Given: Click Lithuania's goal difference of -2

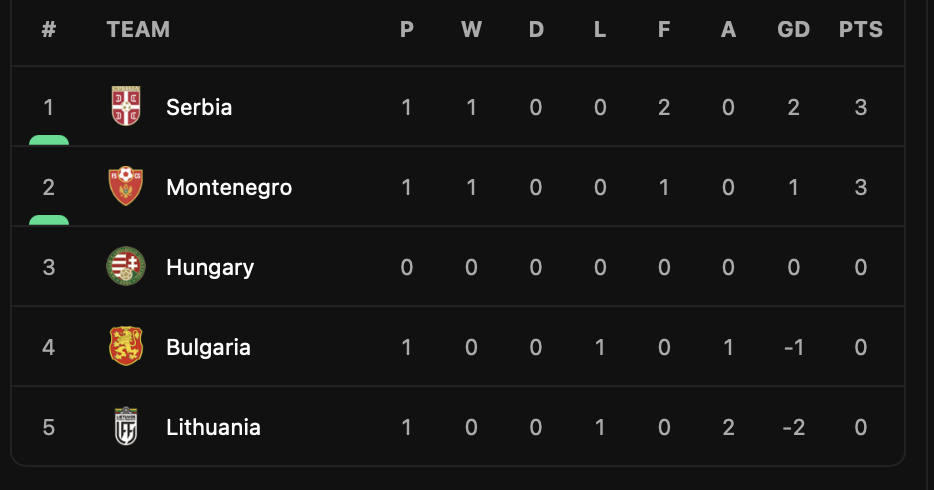Looking at the screenshot, I should tap(793, 427).
